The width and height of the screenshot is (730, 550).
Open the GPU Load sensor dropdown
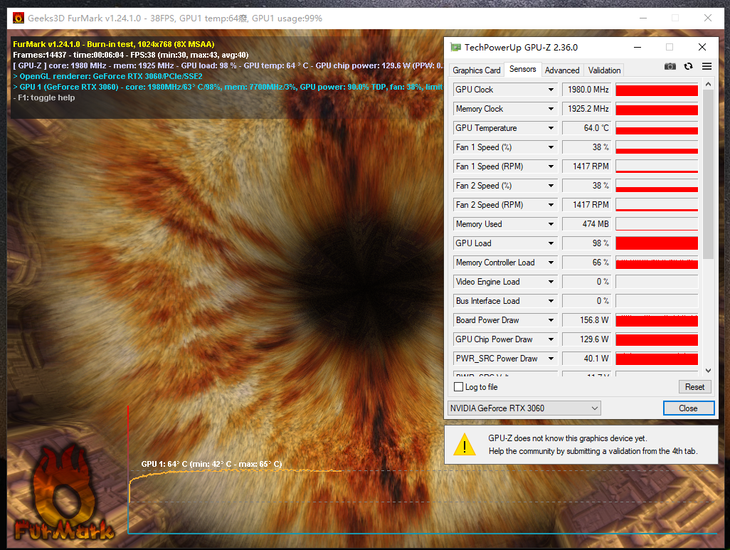pyautogui.click(x=551, y=243)
